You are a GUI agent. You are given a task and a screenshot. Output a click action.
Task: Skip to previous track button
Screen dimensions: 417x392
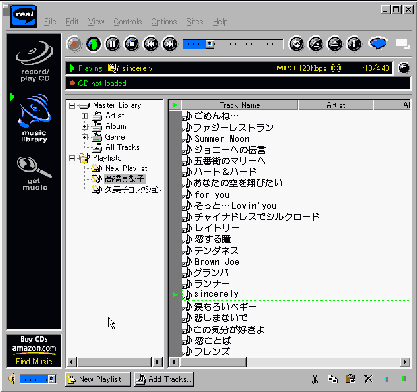(x=151, y=44)
